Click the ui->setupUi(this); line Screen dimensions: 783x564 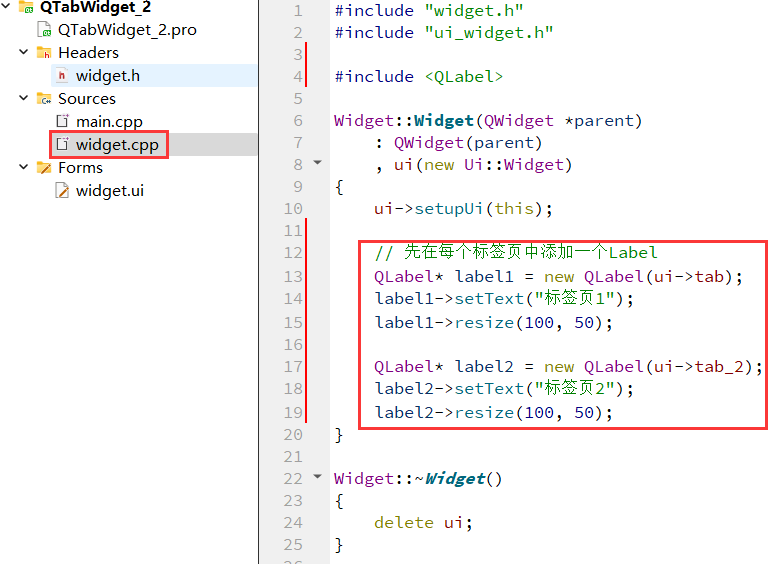click(463, 208)
